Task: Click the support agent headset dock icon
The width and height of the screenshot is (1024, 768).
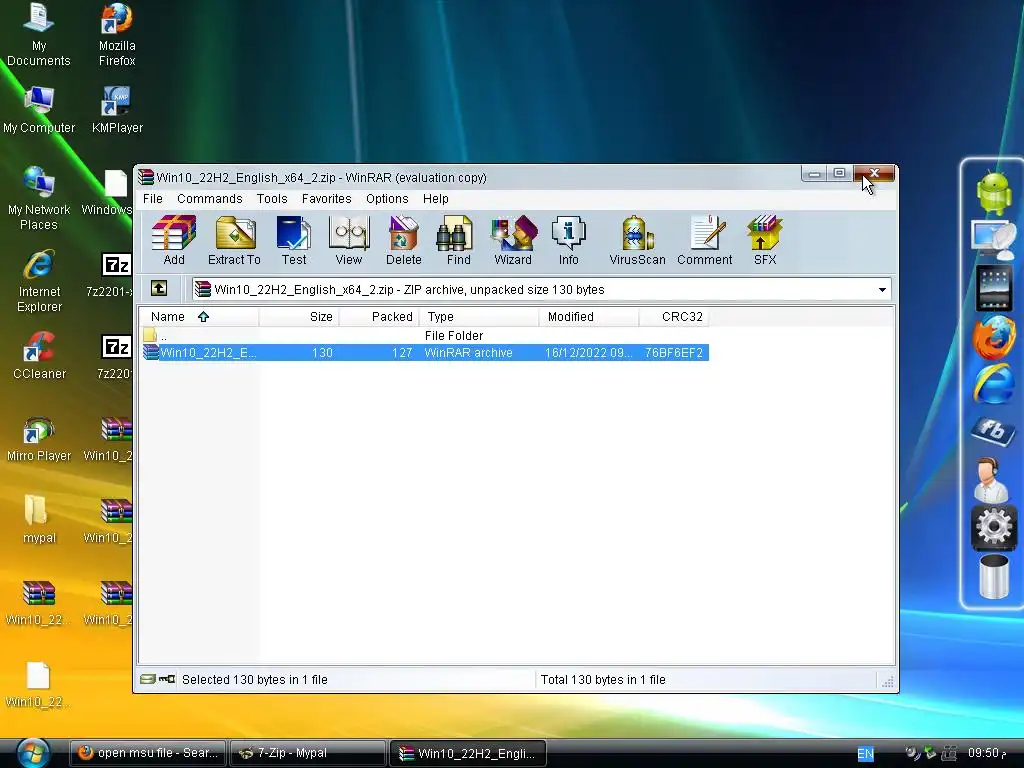Action: tap(991, 479)
